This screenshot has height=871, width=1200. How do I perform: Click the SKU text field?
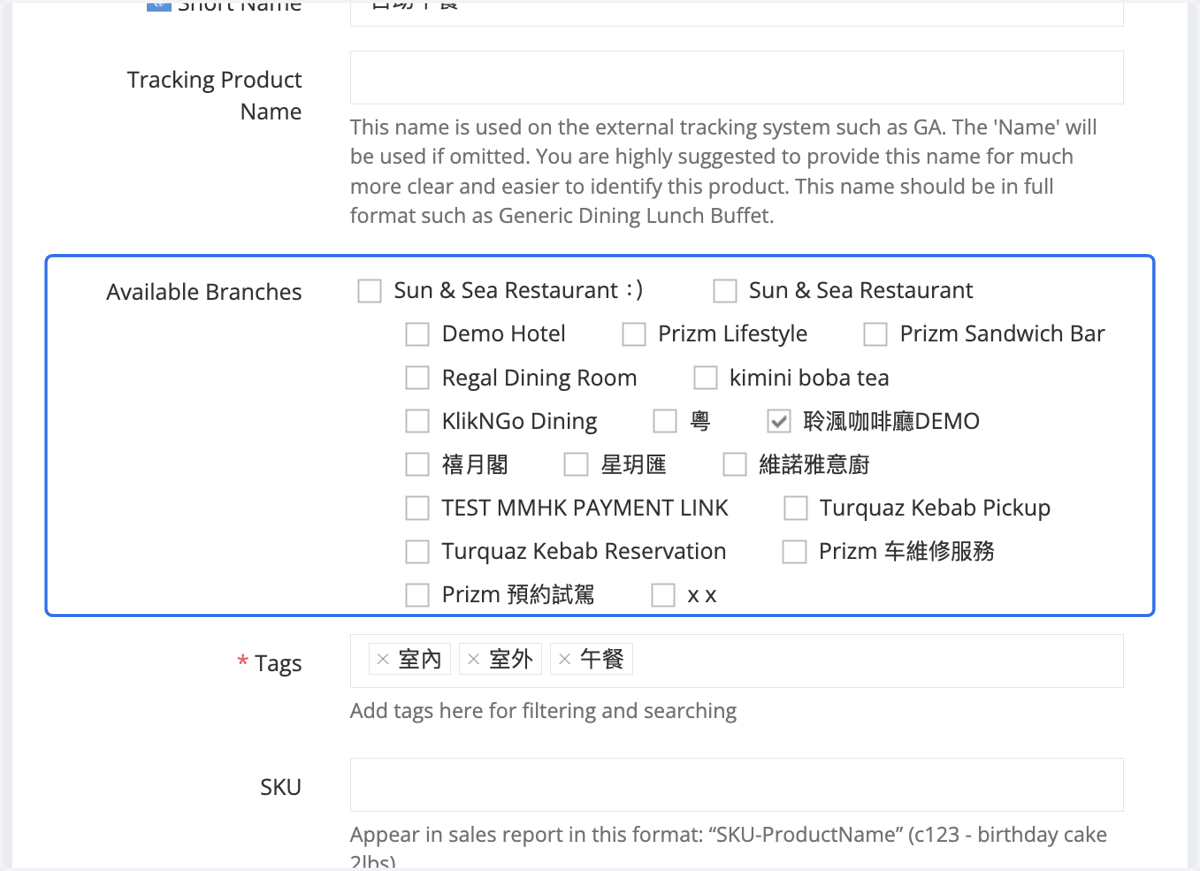(x=737, y=784)
